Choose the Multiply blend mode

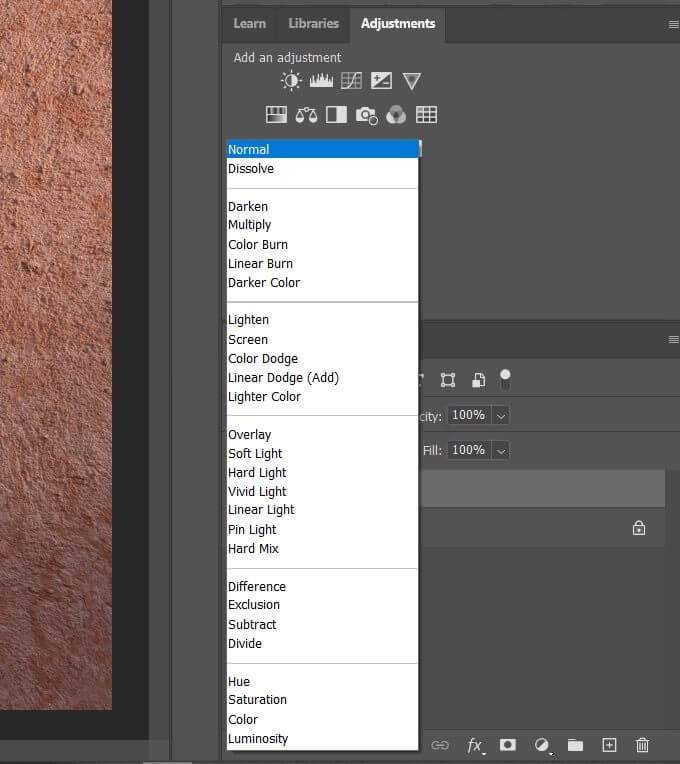(x=250, y=225)
